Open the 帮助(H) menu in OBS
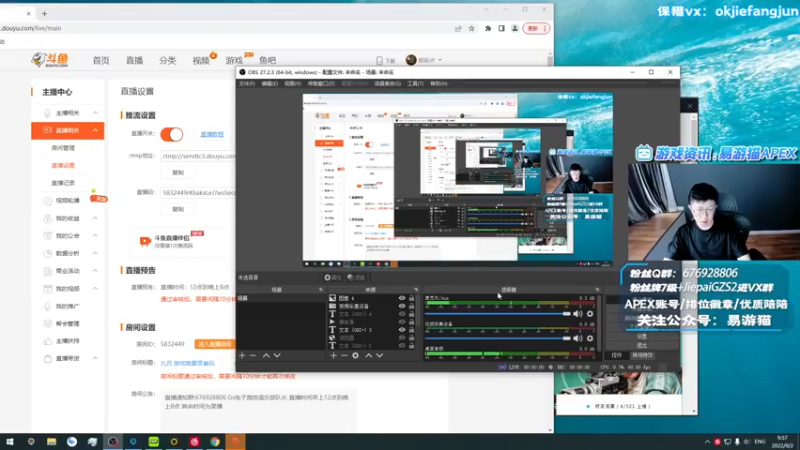The height and width of the screenshot is (450, 800). click(438, 84)
